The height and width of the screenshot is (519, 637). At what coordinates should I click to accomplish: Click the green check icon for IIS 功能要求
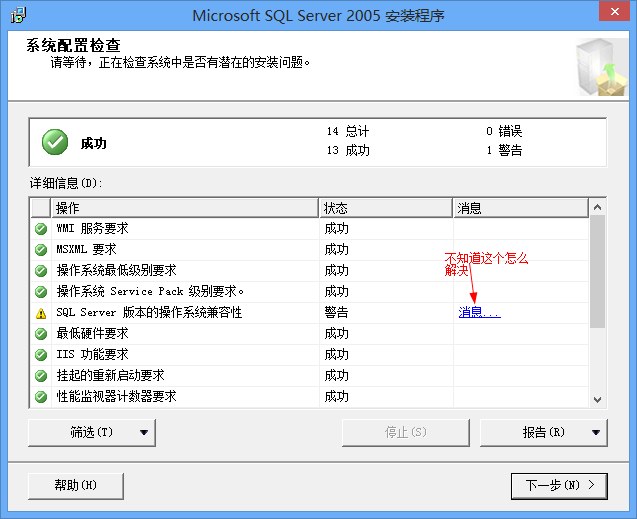41,355
